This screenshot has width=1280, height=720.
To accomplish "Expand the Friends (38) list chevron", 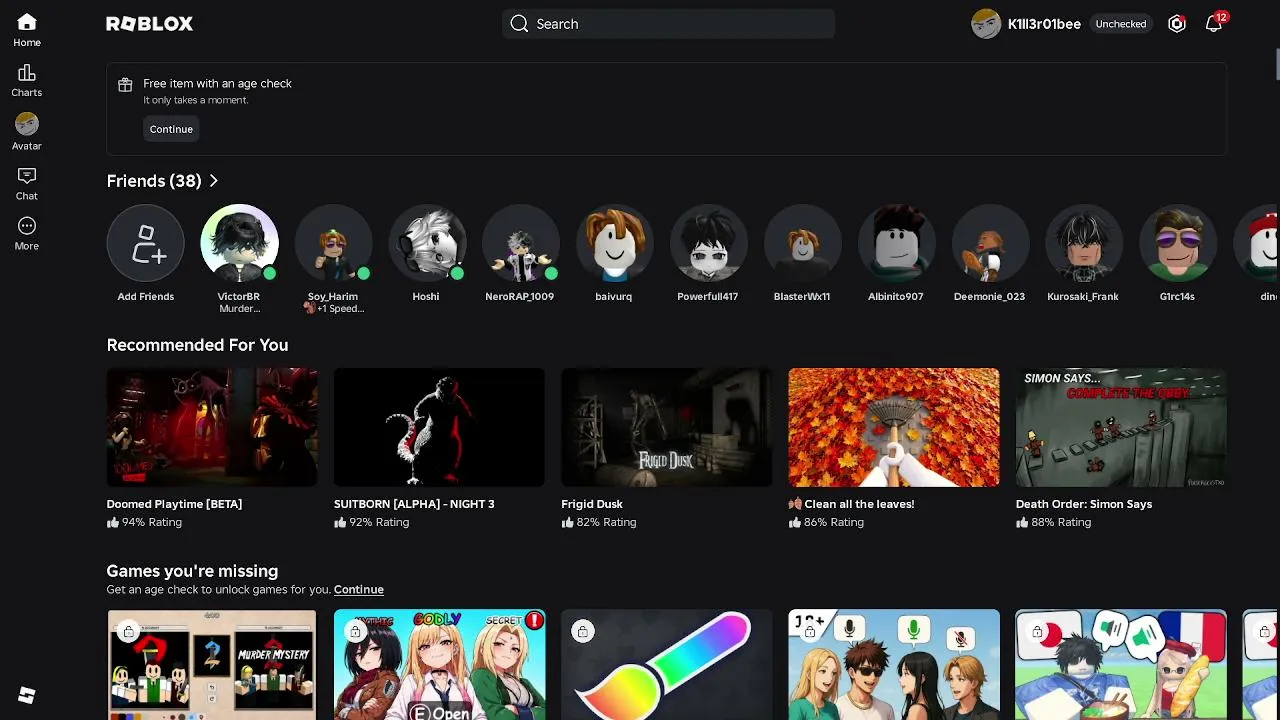I will click(213, 181).
